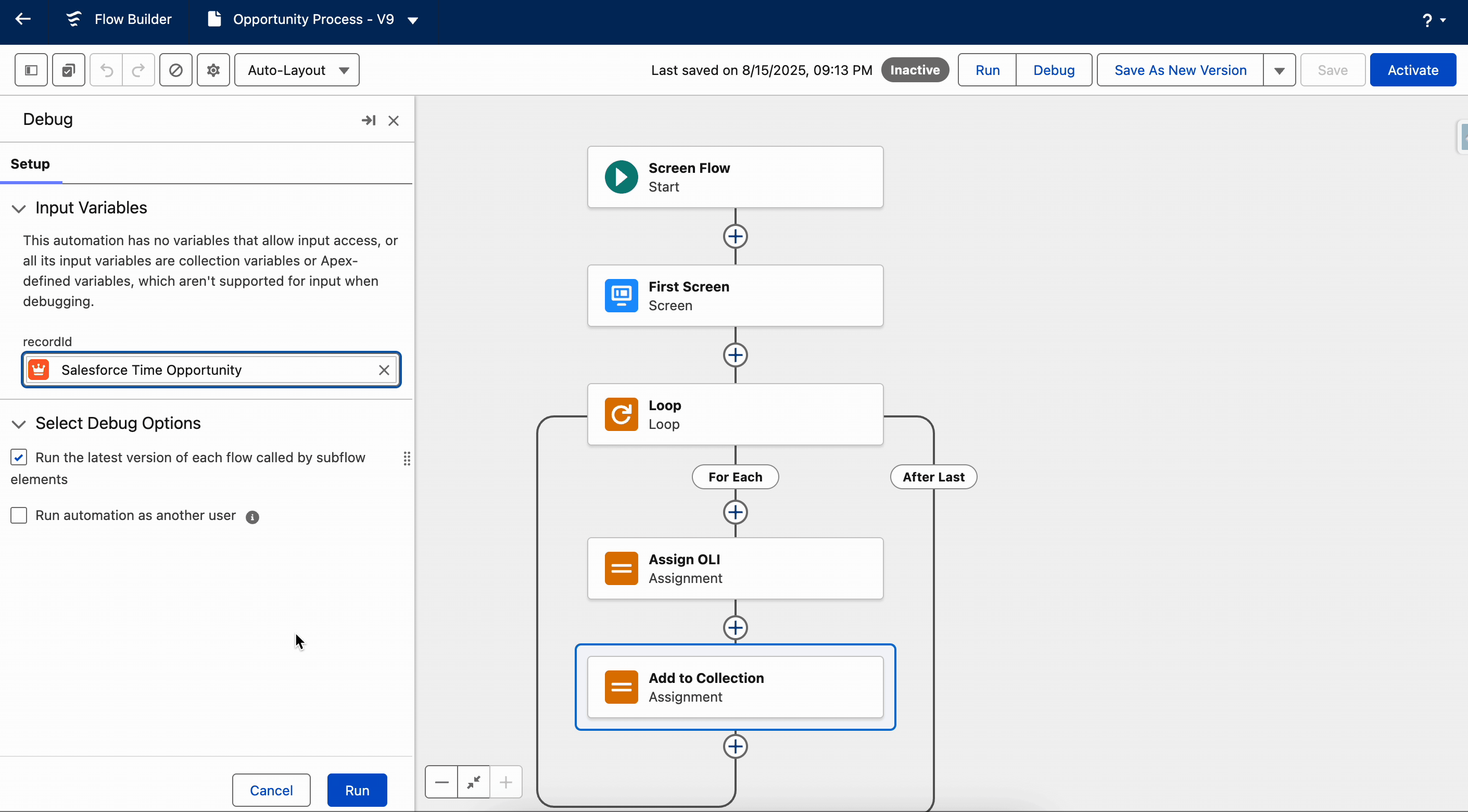The width and height of the screenshot is (1468, 812).
Task: Select the Assign OLI assignment icon
Action: 621,568
